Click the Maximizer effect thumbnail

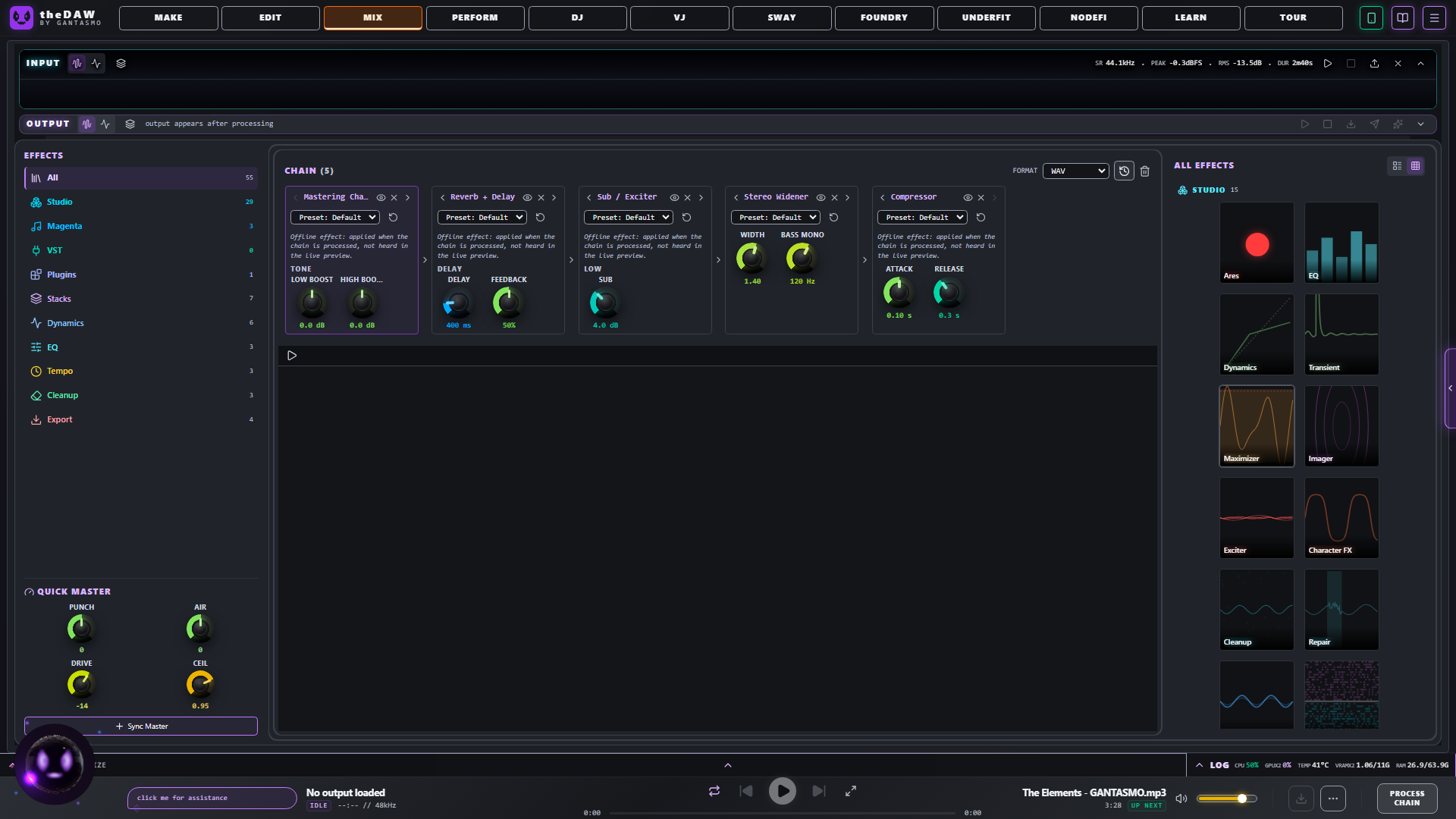1257,426
